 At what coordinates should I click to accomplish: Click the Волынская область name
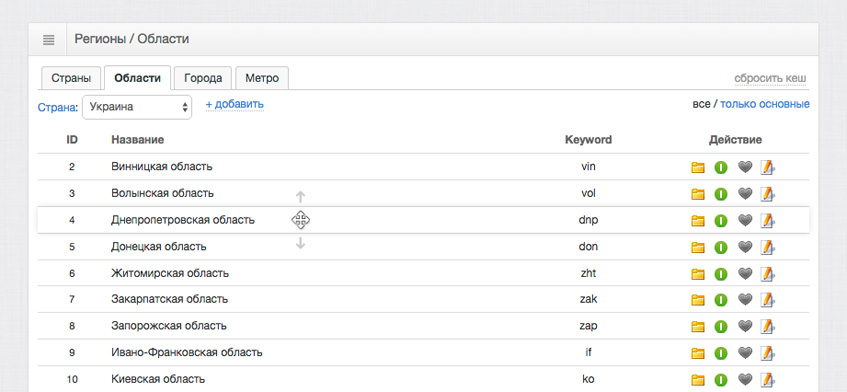point(163,193)
